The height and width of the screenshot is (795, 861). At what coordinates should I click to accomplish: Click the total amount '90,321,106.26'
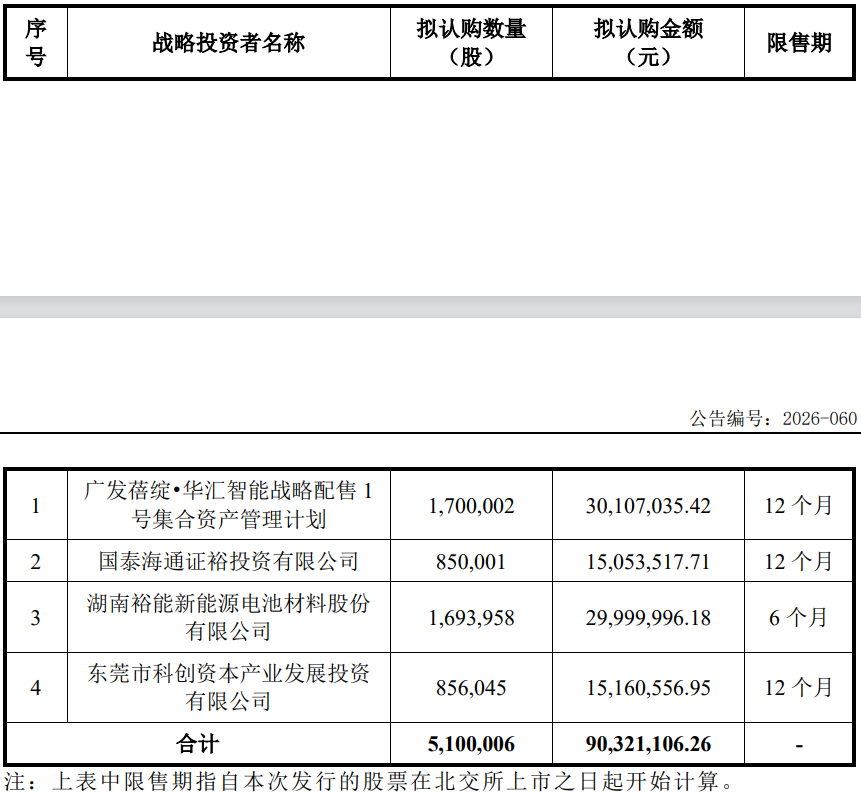[x=648, y=744]
